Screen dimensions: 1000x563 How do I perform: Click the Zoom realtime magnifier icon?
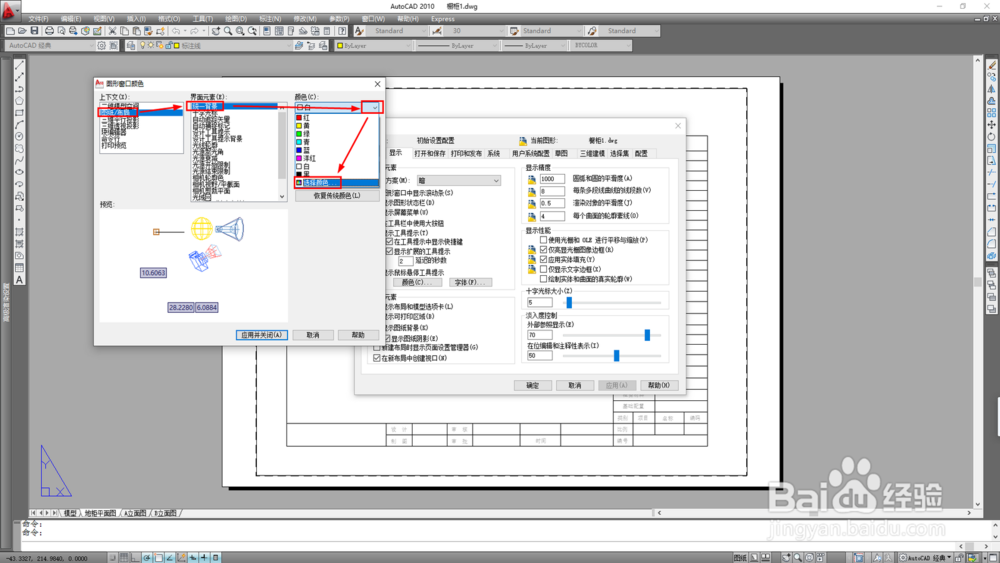[x=228, y=31]
